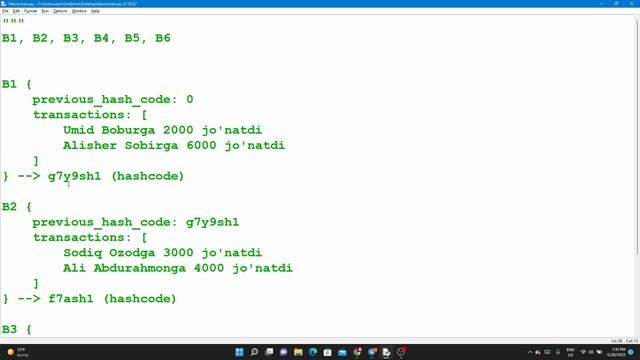Open Google Chrome from the taskbar
The height and width of the screenshot is (360, 640).
point(357,352)
